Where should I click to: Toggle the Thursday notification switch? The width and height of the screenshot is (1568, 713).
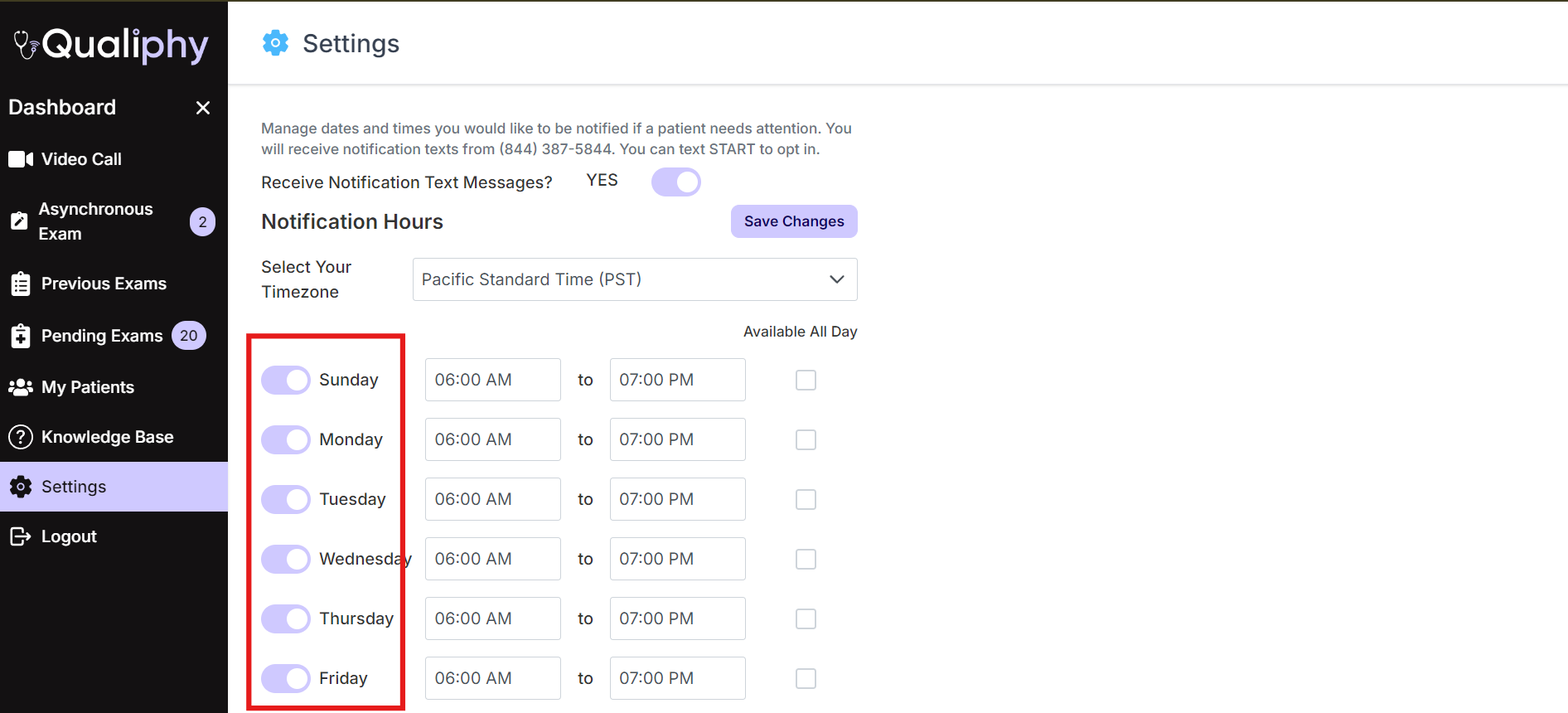[286, 618]
